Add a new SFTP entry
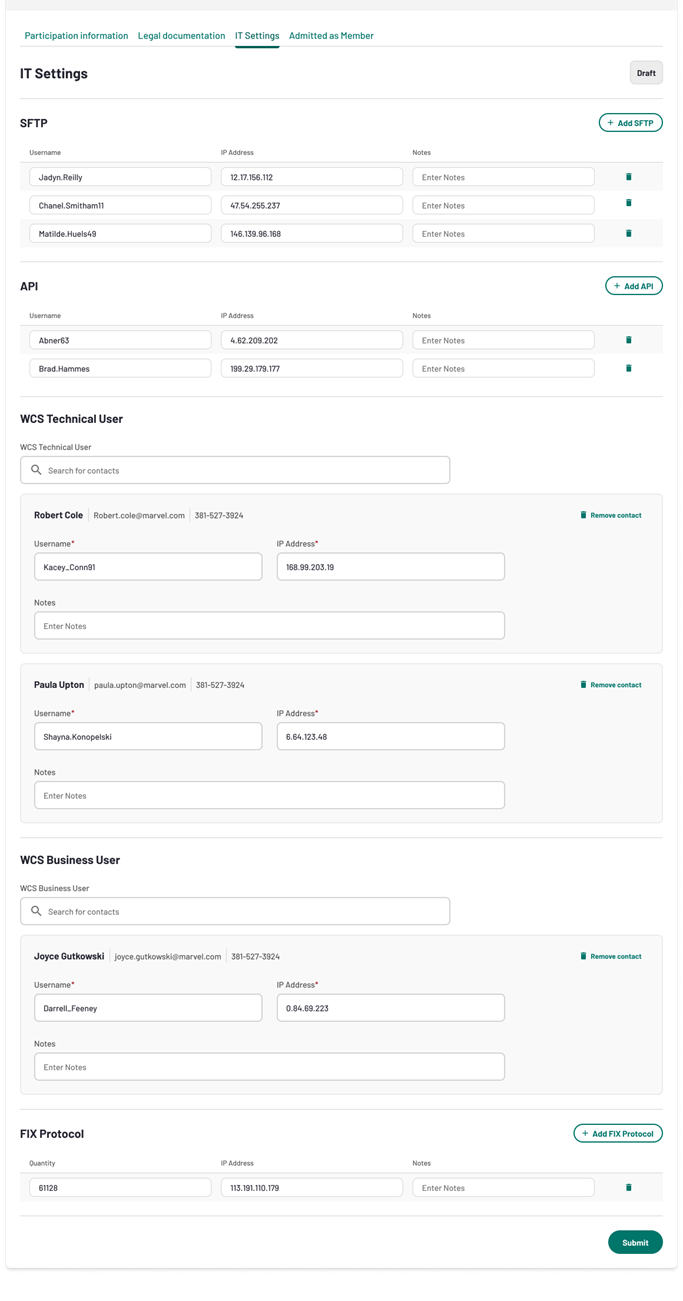683x1301 pixels. point(631,123)
